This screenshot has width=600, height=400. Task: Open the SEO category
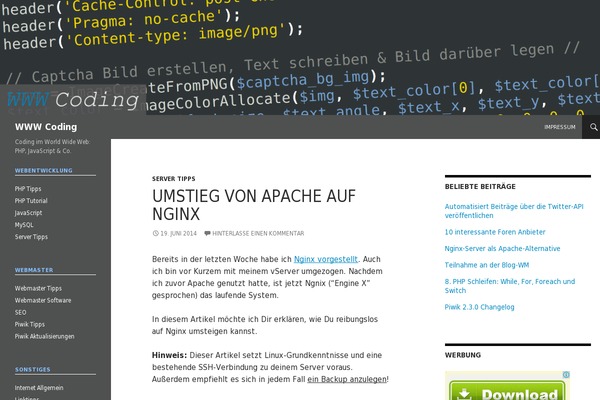click(21, 312)
